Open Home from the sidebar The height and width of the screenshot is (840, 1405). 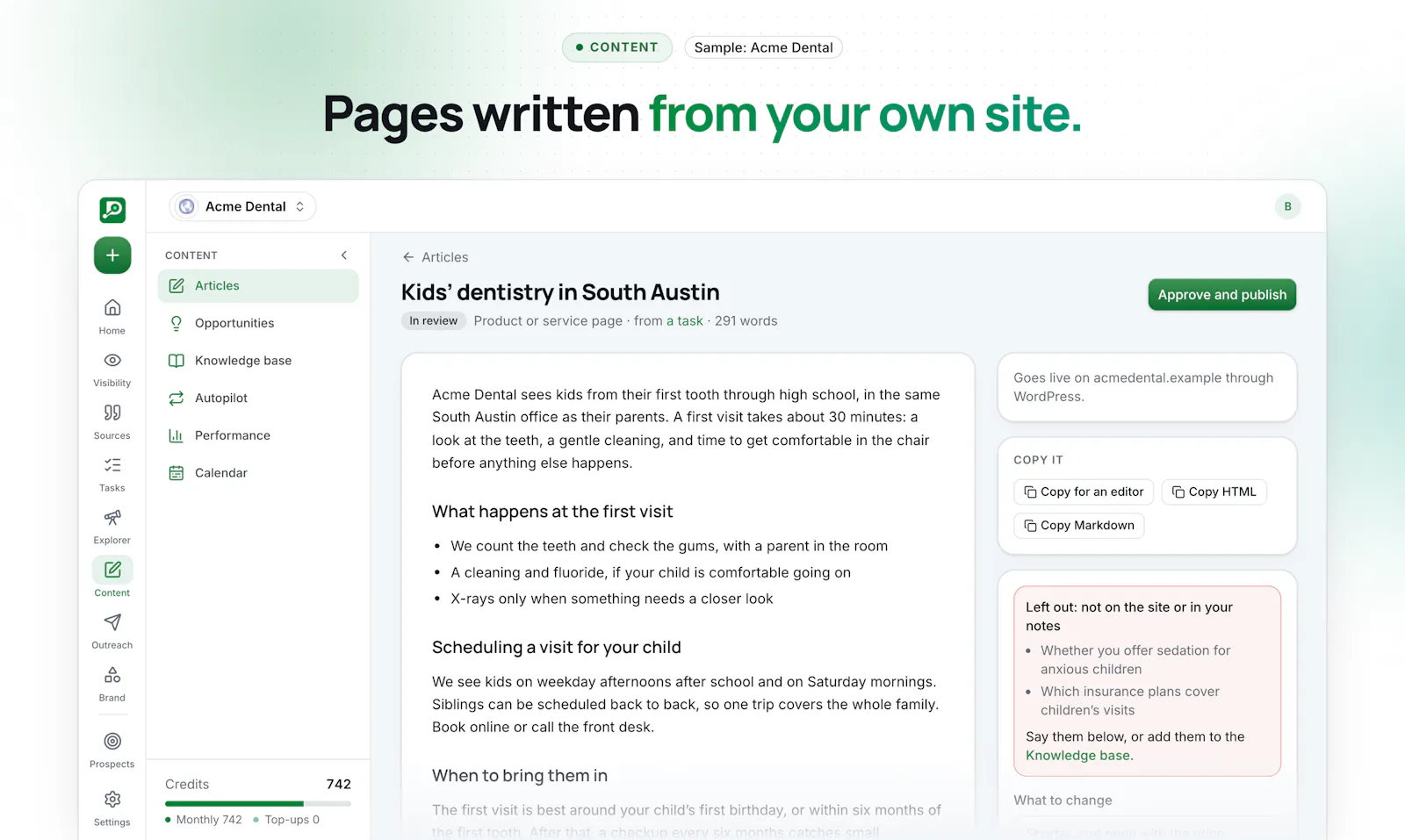tap(112, 317)
